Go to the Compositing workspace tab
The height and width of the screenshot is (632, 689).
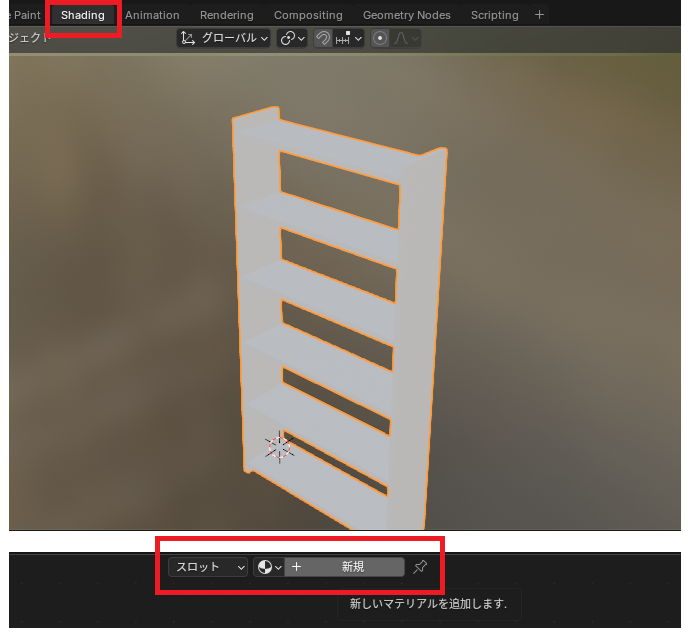pos(308,15)
